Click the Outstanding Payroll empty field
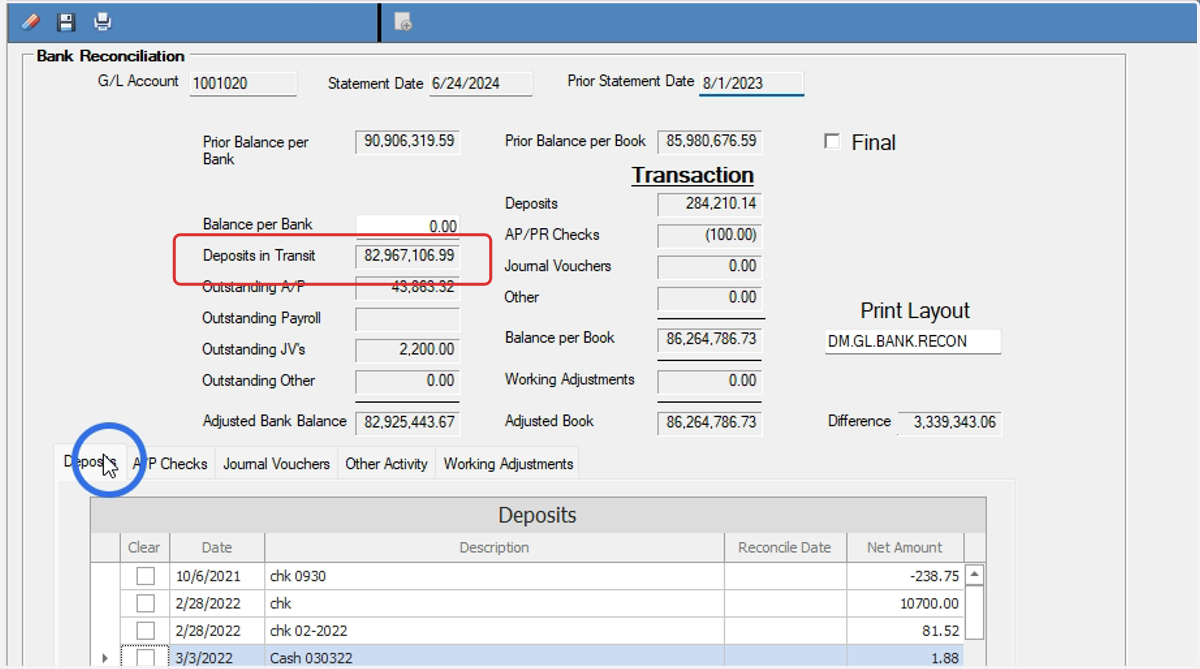Image resolution: width=1200 pixels, height=669 pixels. [x=408, y=319]
